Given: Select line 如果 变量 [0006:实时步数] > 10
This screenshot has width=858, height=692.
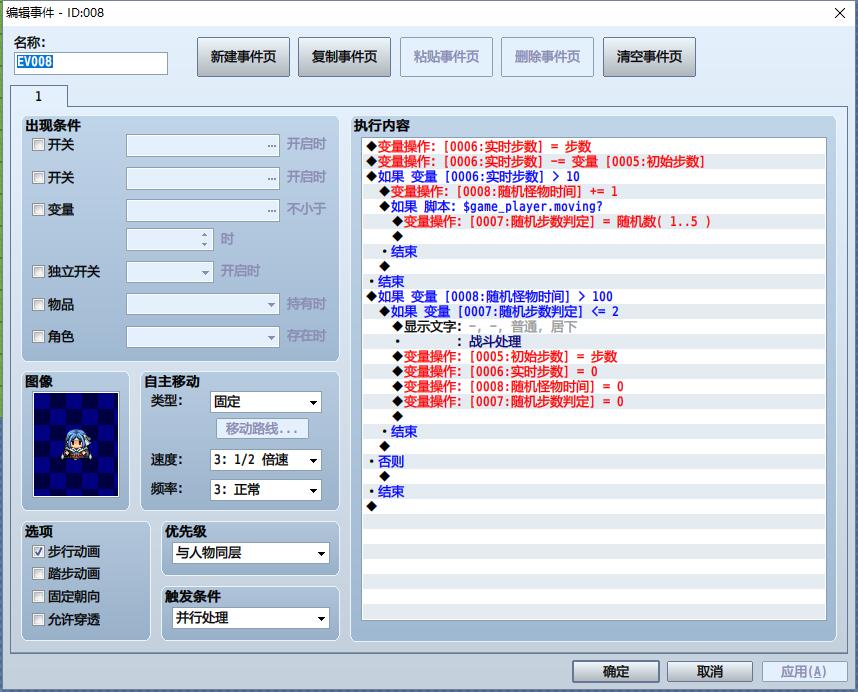Looking at the screenshot, I should point(594,177).
